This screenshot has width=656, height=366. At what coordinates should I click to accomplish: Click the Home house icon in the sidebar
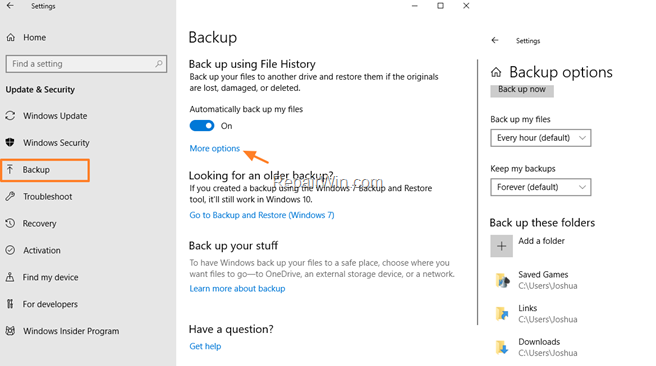pos(10,38)
